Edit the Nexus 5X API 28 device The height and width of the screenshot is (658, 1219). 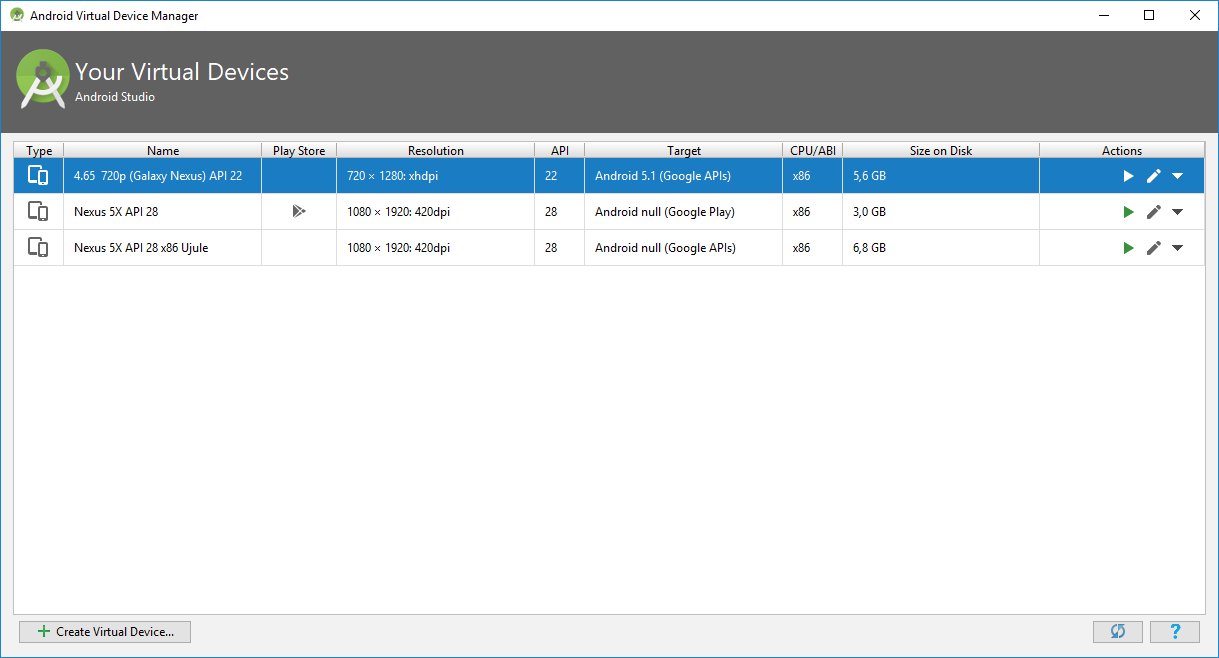click(x=1153, y=212)
